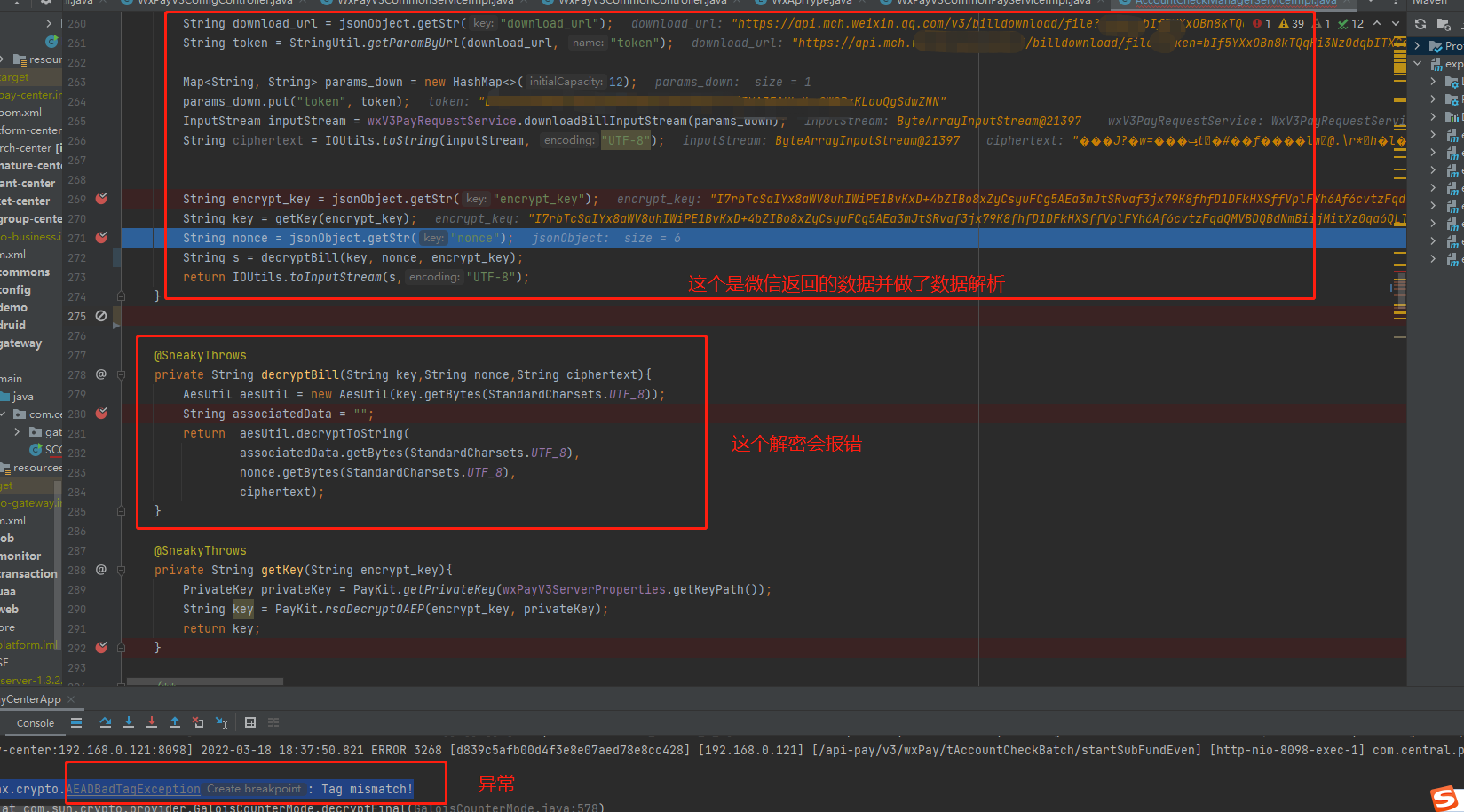Toggle the breakpoint on line 280
This screenshot has height=812, width=1464.
coord(101,414)
